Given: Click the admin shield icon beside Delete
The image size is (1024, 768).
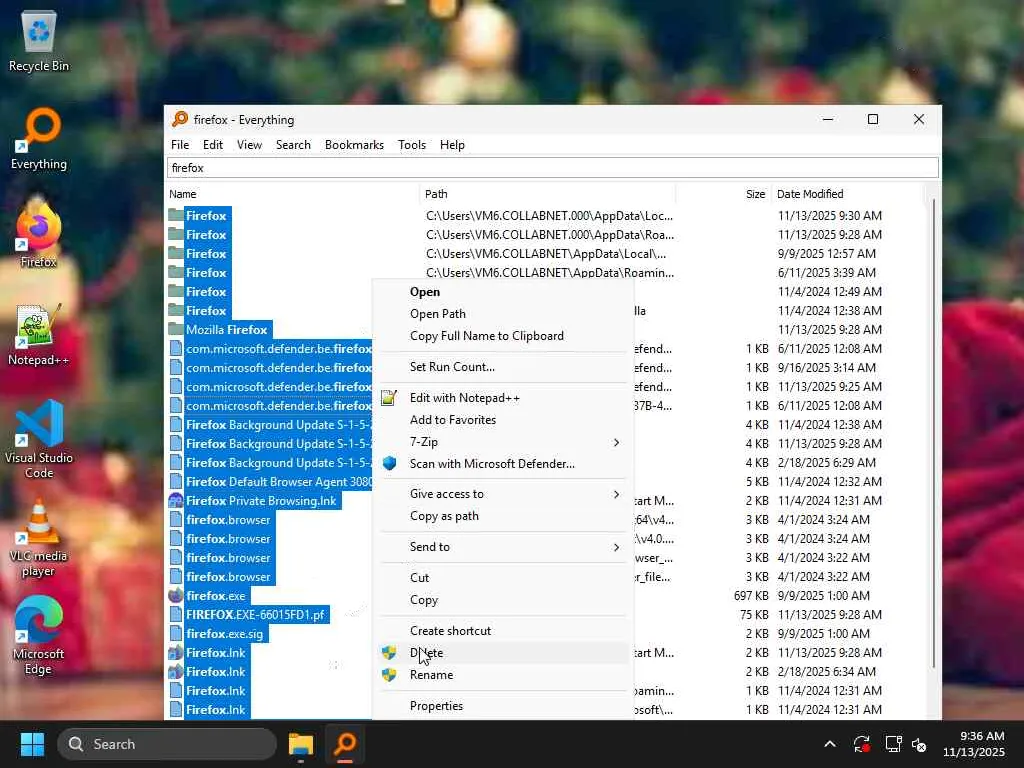Looking at the screenshot, I should [389, 652].
